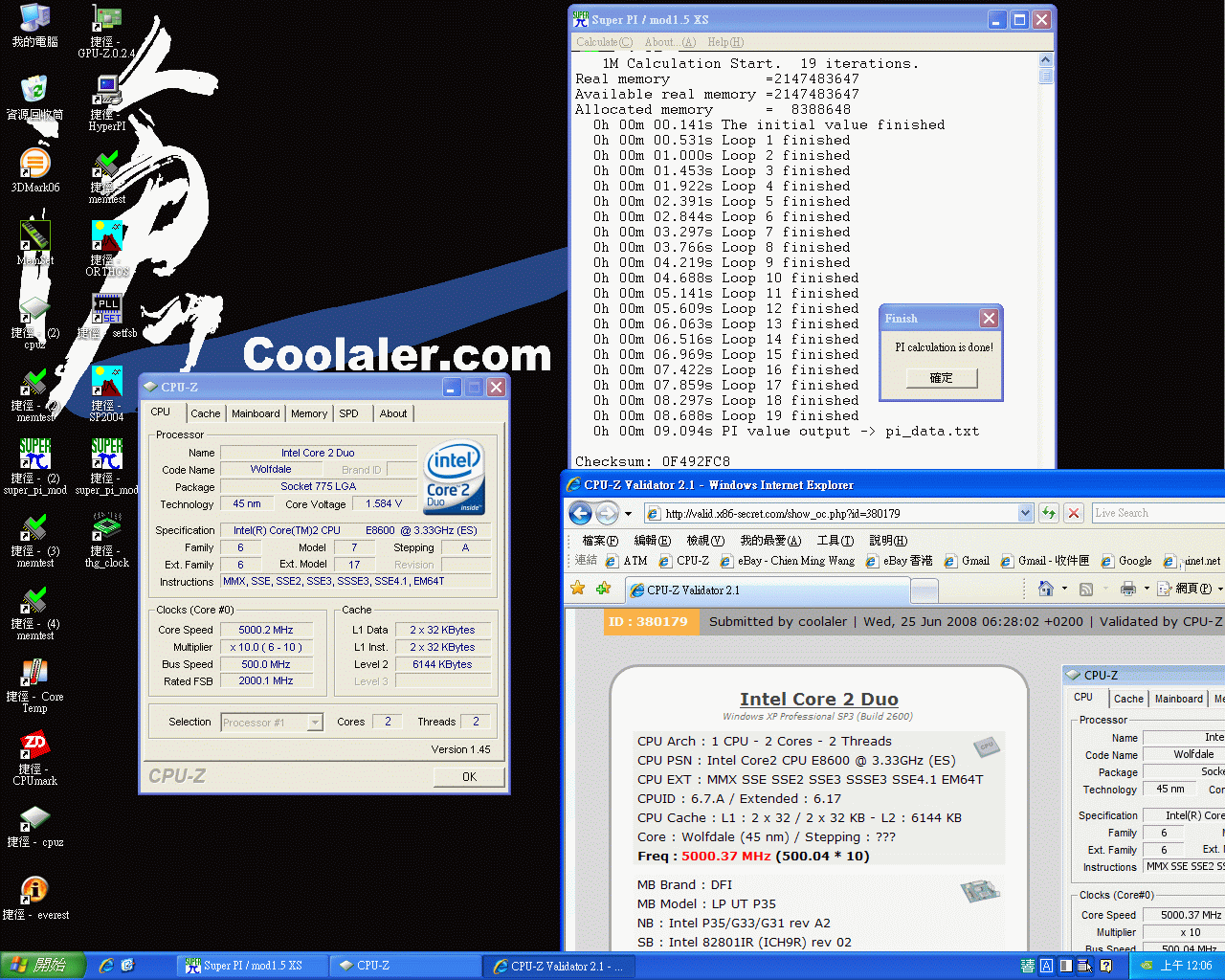Open the ATM favorites link
This screenshot has width=1225, height=980.
pos(626,561)
